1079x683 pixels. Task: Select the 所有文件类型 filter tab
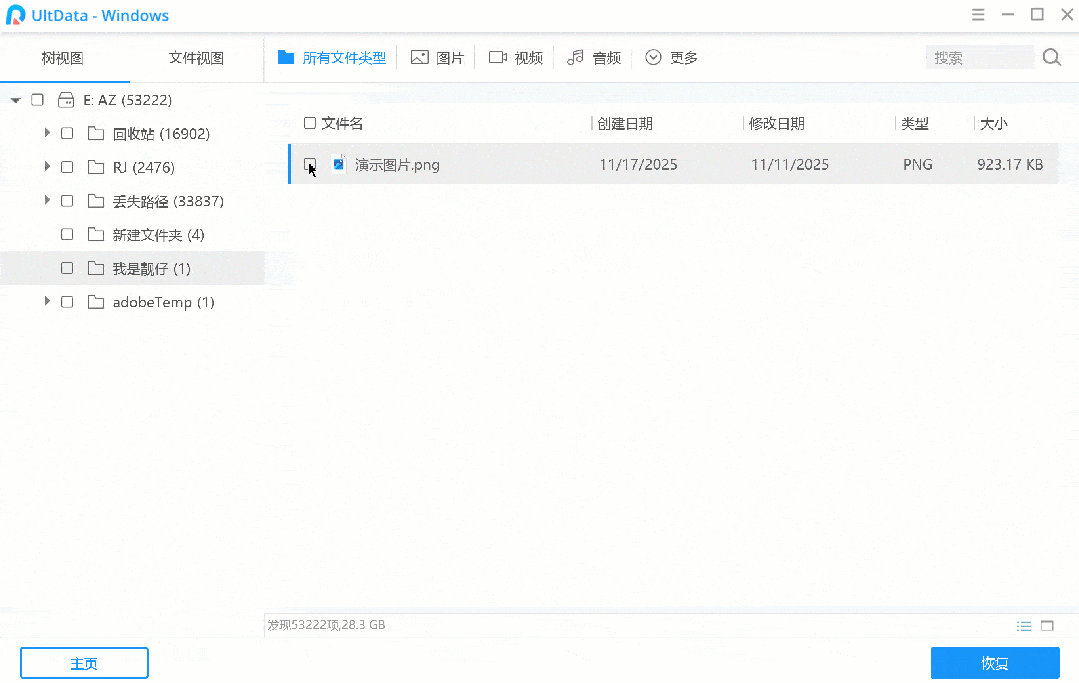pos(332,57)
